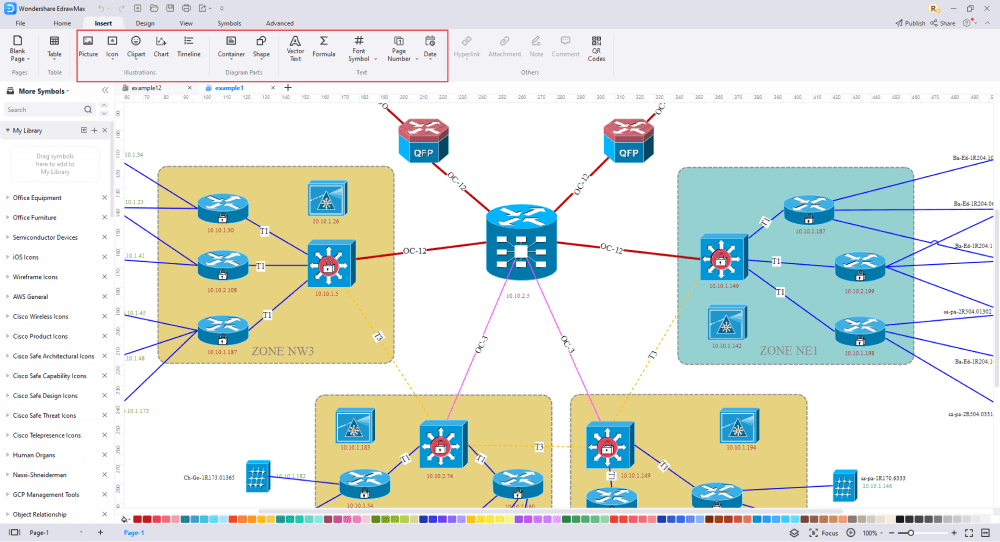
Task: Open the Clipart gallery
Action: [x=136, y=47]
